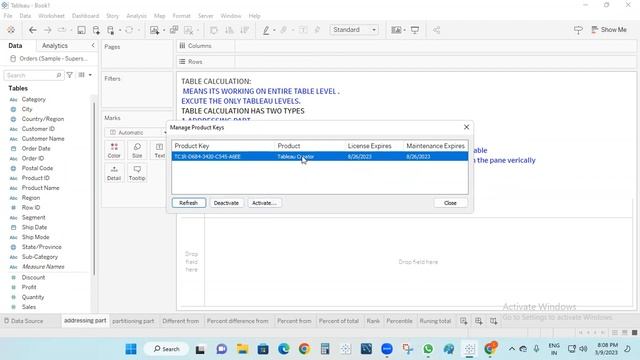Click the data guide icon beside Show Me

coord(578,30)
